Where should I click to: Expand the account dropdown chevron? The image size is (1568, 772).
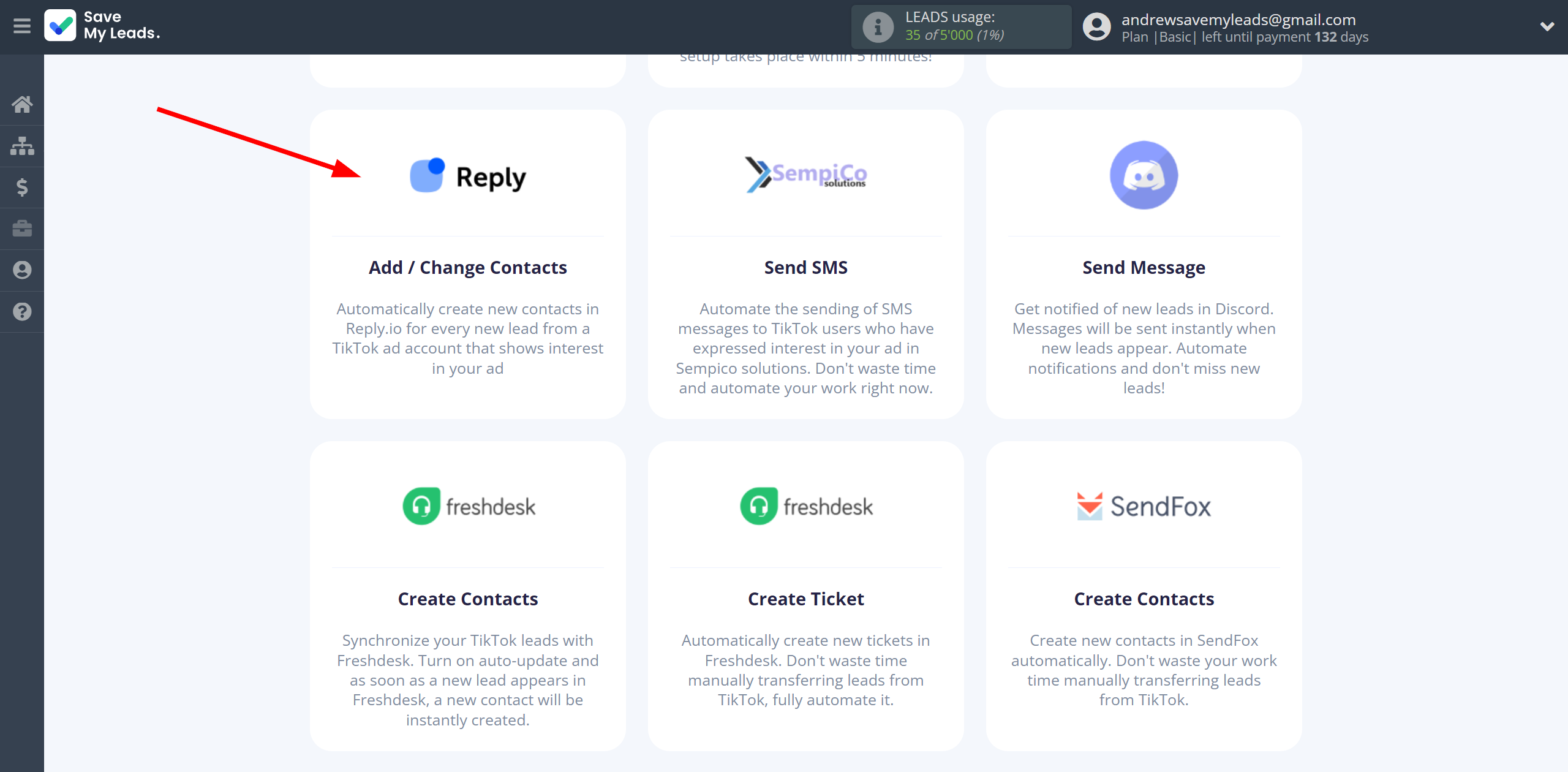[1547, 26]
